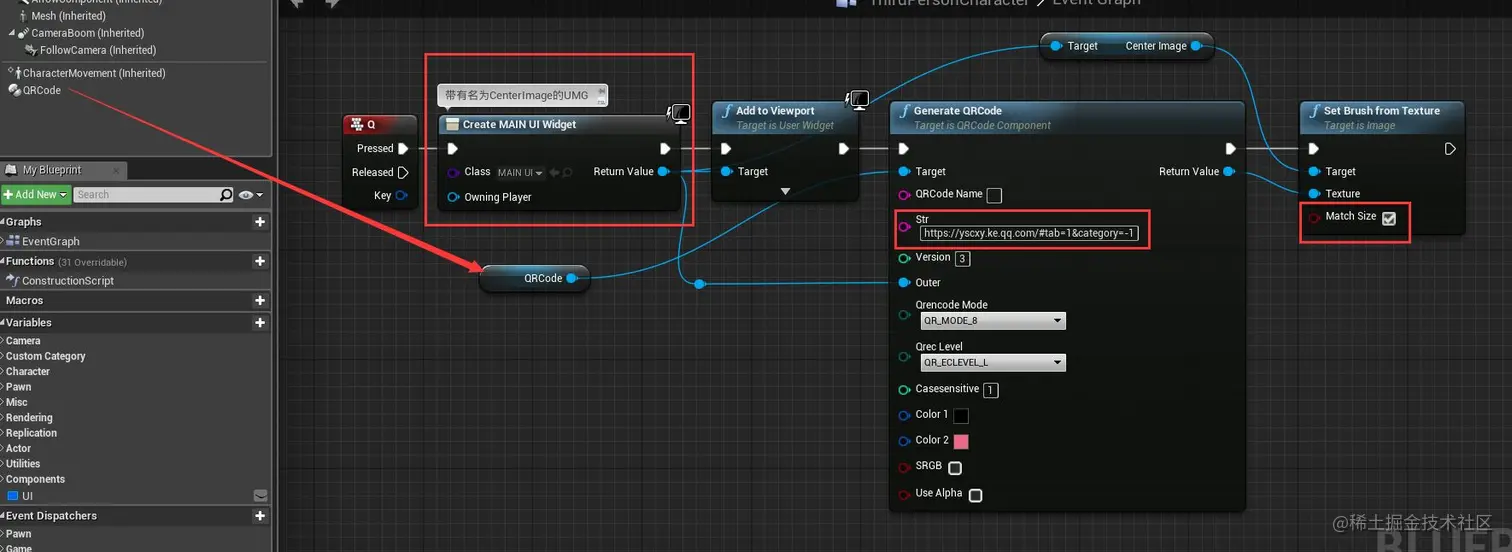1512x552 pixels.
Task: Click Create MAIN UI Widget node title
Action: click(x=519, y=125)
